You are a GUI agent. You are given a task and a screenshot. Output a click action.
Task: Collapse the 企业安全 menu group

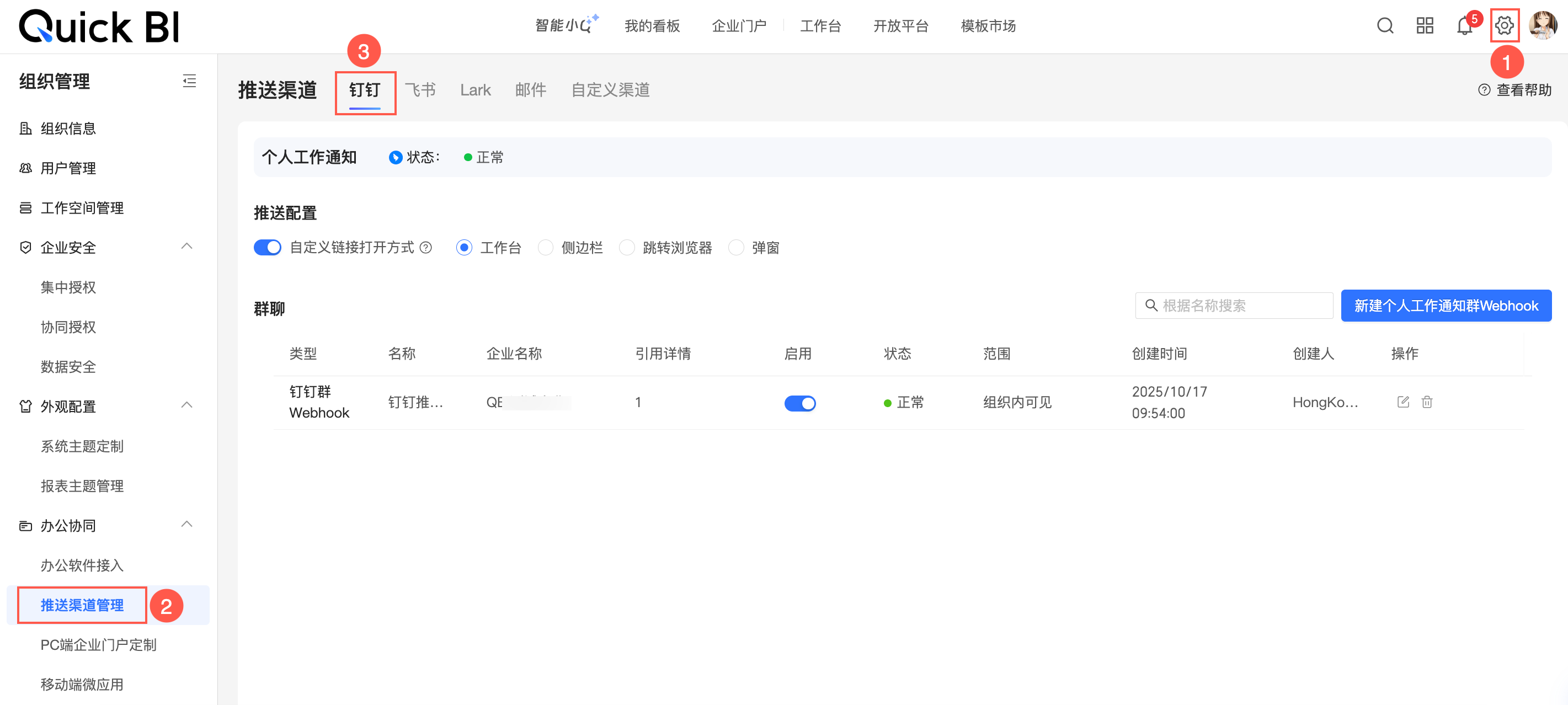[x=187, y=247]
